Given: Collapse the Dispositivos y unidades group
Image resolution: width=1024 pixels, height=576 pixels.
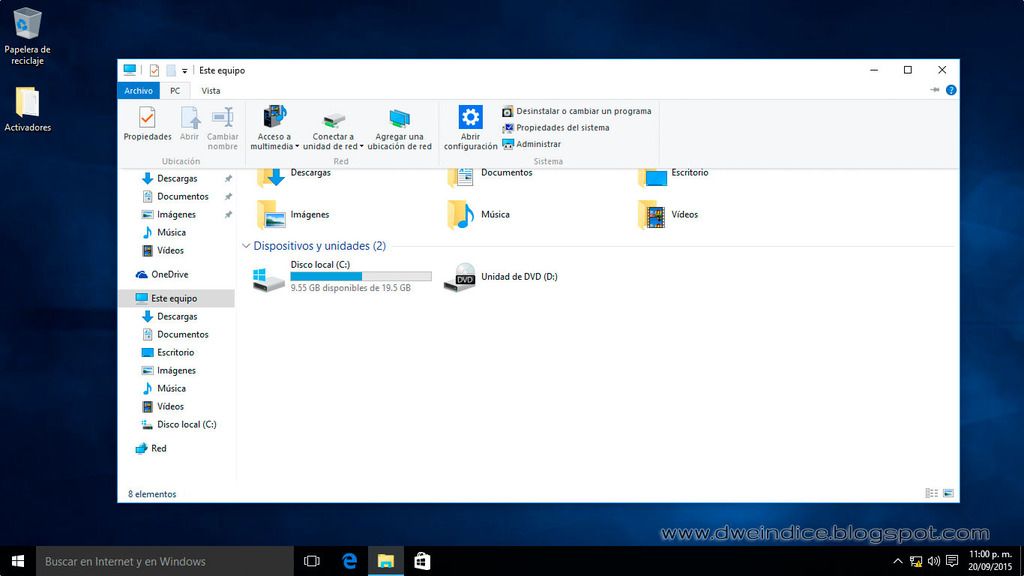Looking at the screenshot, I should 246,246.
